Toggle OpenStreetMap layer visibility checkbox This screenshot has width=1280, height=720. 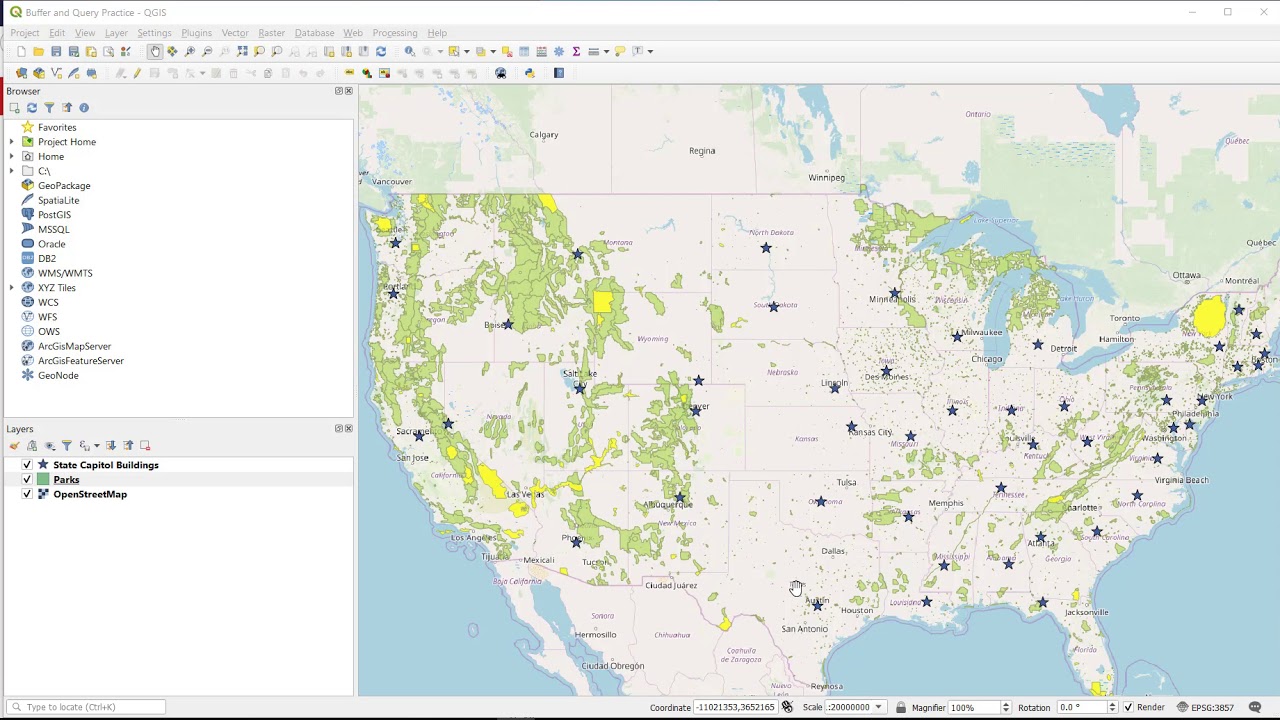(27, 494)
